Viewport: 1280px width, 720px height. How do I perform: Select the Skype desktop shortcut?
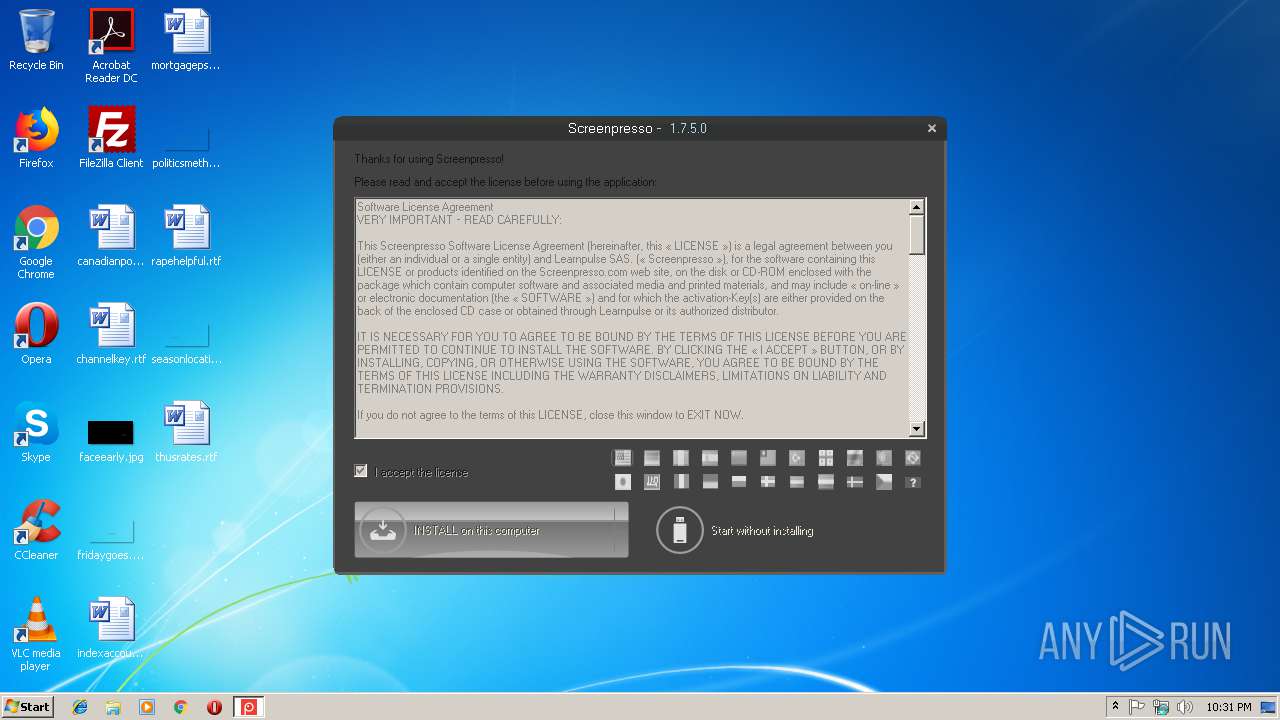[x=36, y=432]
